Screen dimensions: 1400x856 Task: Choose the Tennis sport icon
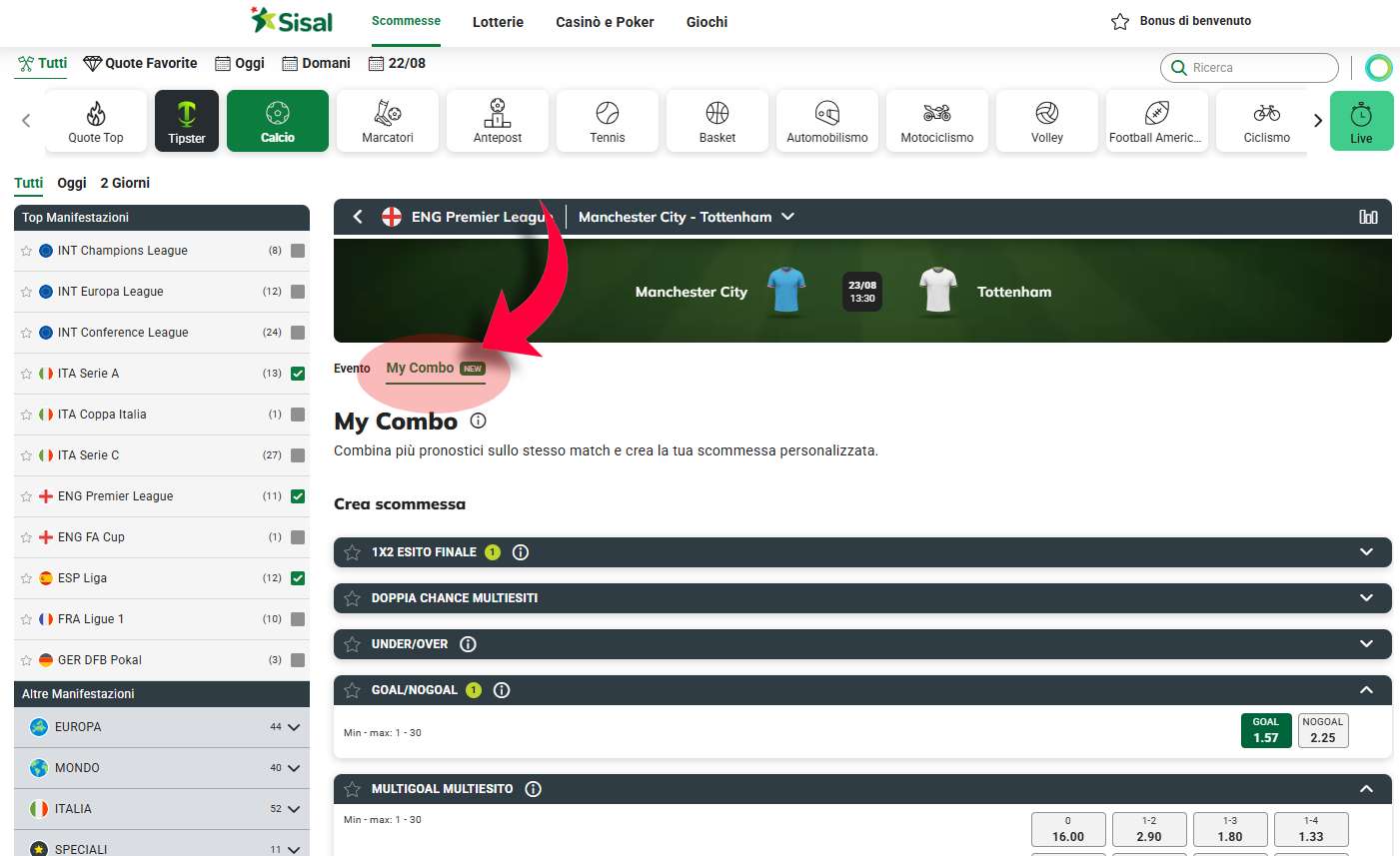(x=608, y=112)
